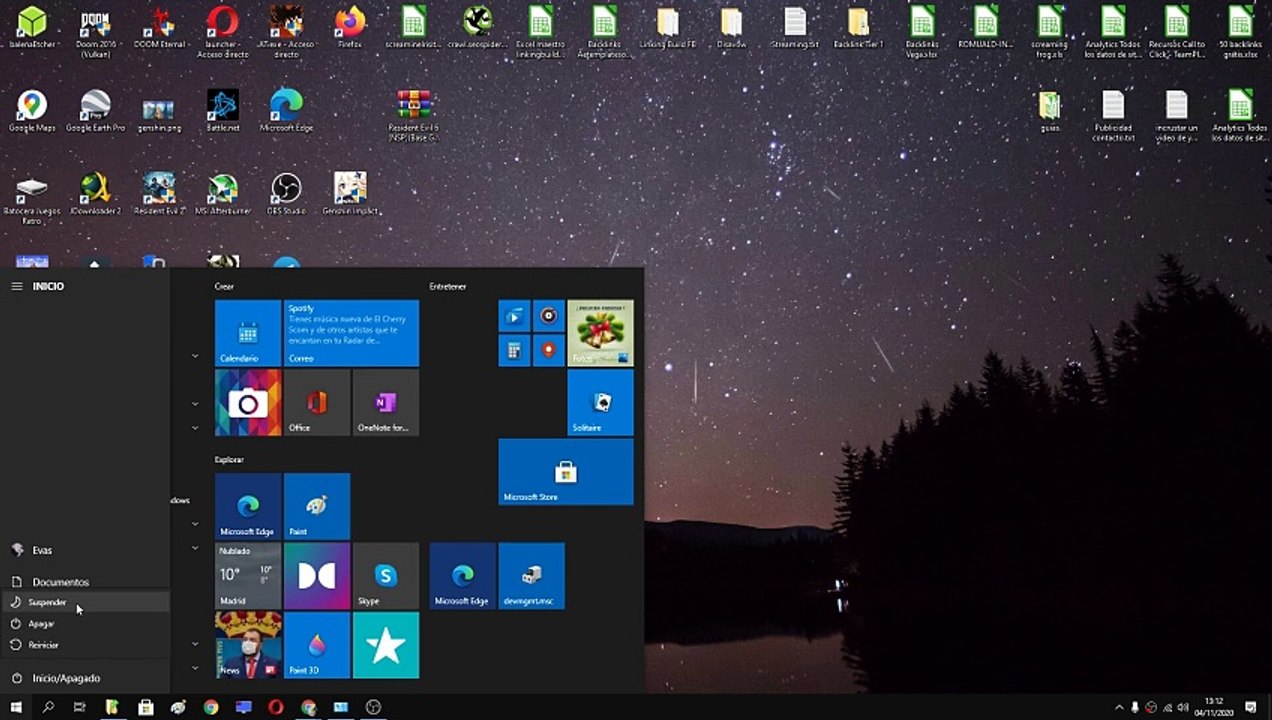Open Documentos from the Start sidebar

coord(85,582)
